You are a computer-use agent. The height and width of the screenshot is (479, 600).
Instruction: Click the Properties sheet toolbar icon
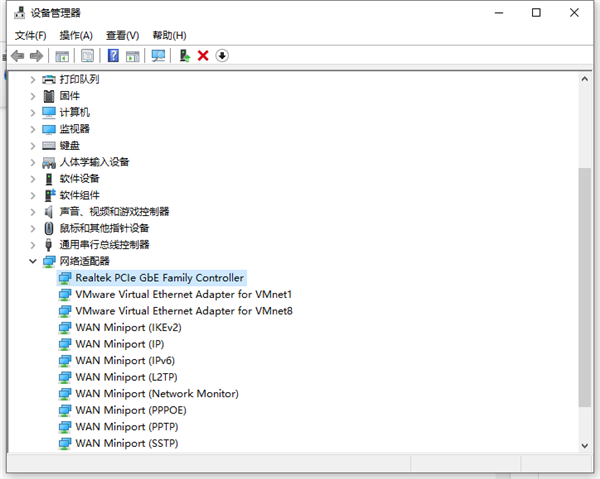tap(87, 56)
